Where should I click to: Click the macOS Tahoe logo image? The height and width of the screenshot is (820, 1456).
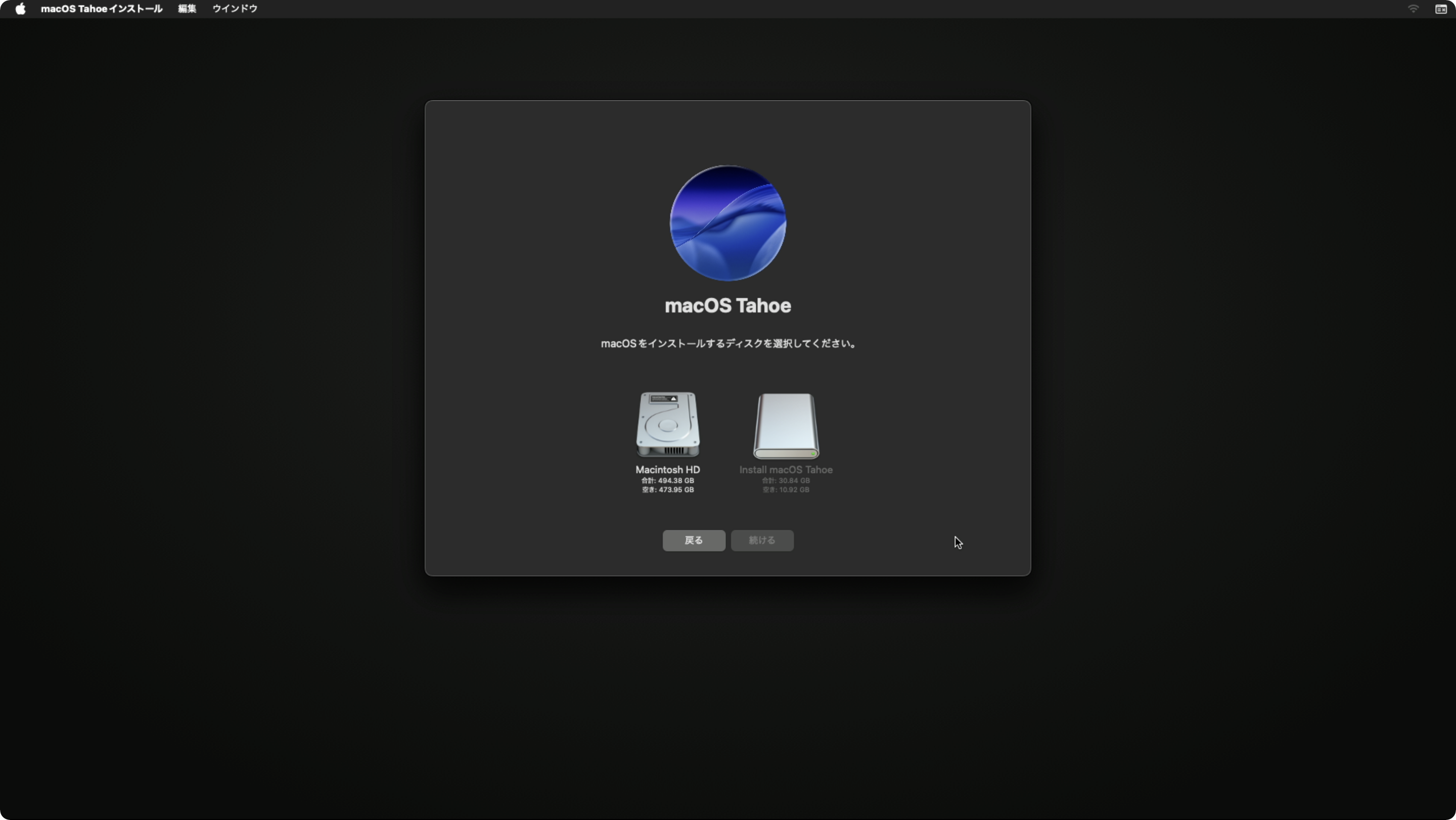pos(728,222)
